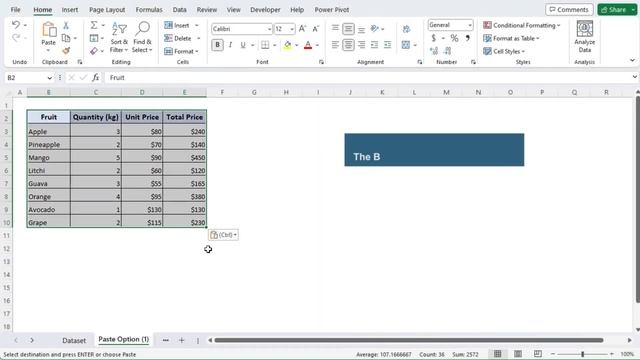Toggle Wrap Text

pos(406,29)
